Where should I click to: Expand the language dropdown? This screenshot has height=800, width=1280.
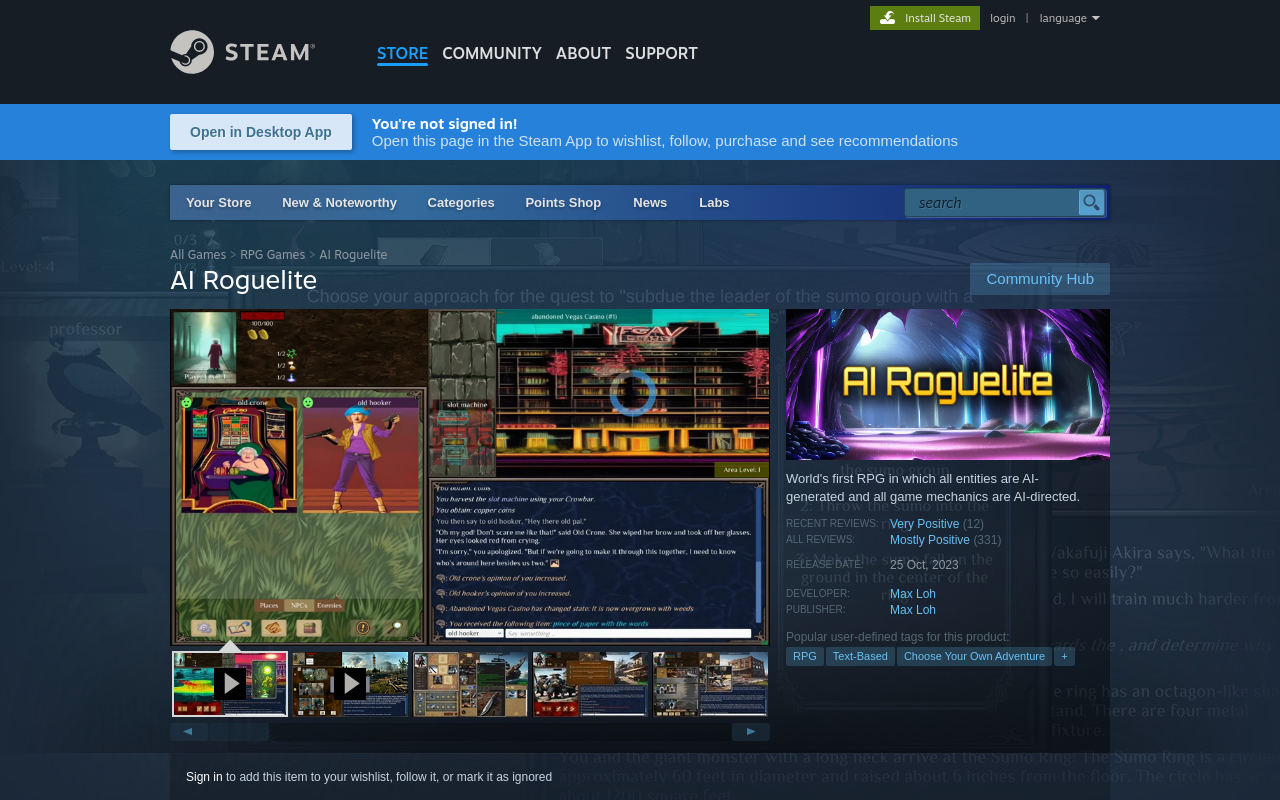pos(1069,18)
